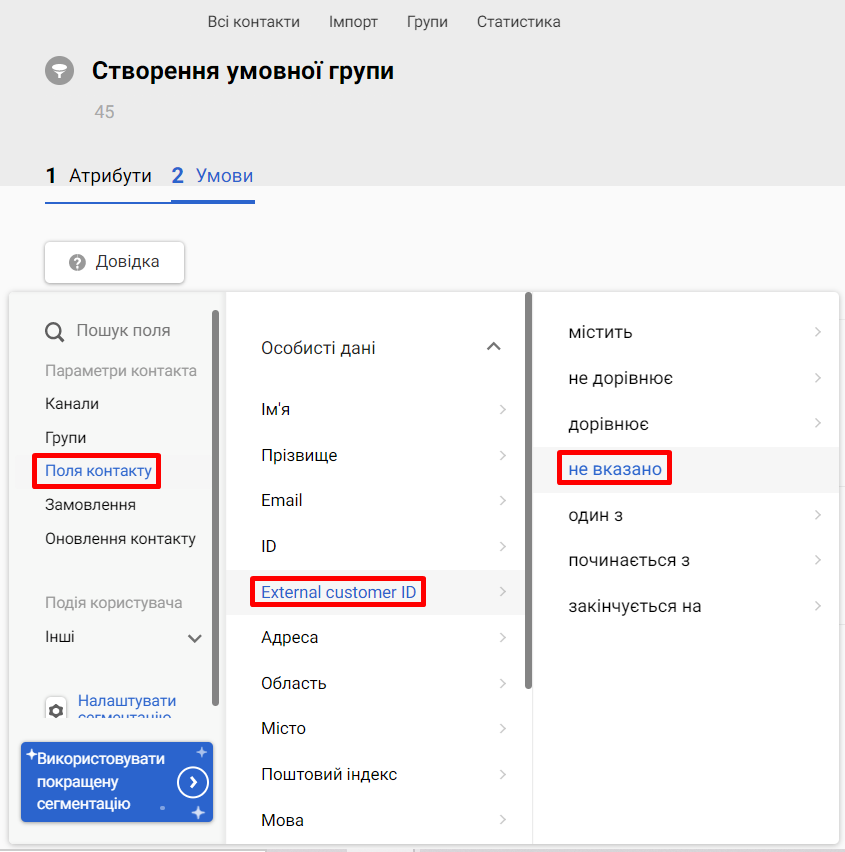Click the round arrow icon on blue banner
845x852 pixels.
(193, 782)
